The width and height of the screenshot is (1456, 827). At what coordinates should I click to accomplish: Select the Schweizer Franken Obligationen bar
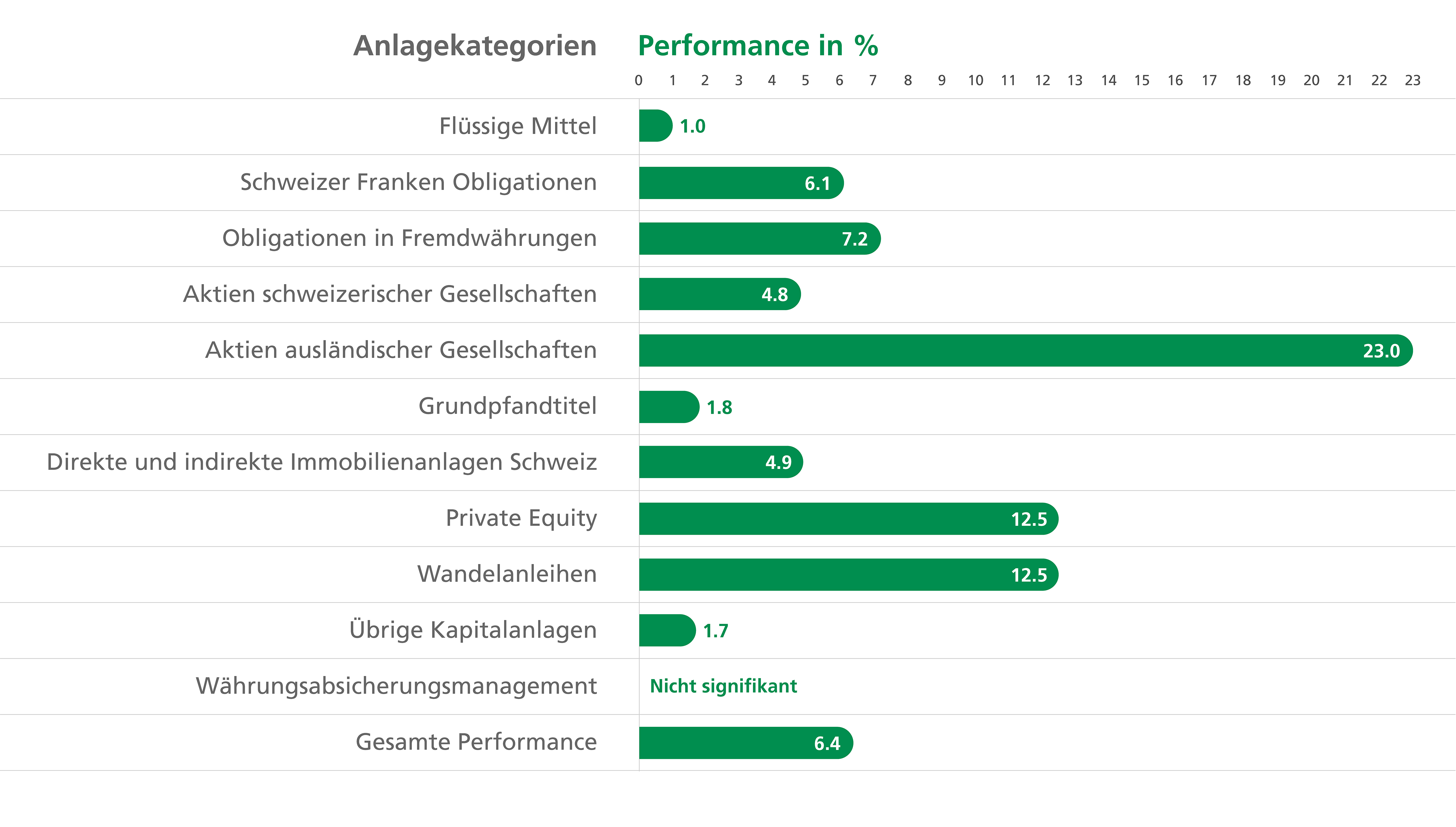click(x=742, y=183)
